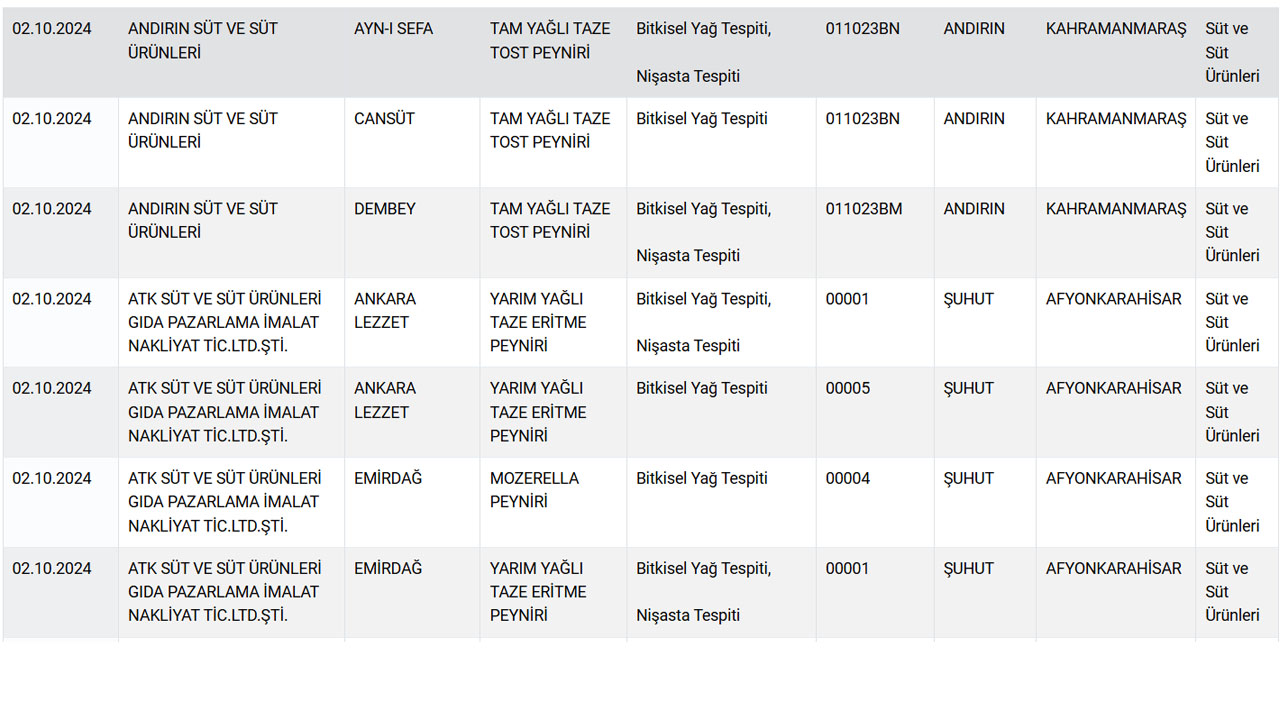
Task: Click ANDIRIN district in the AYN-I SEFA row
Action: coord(973,29)
